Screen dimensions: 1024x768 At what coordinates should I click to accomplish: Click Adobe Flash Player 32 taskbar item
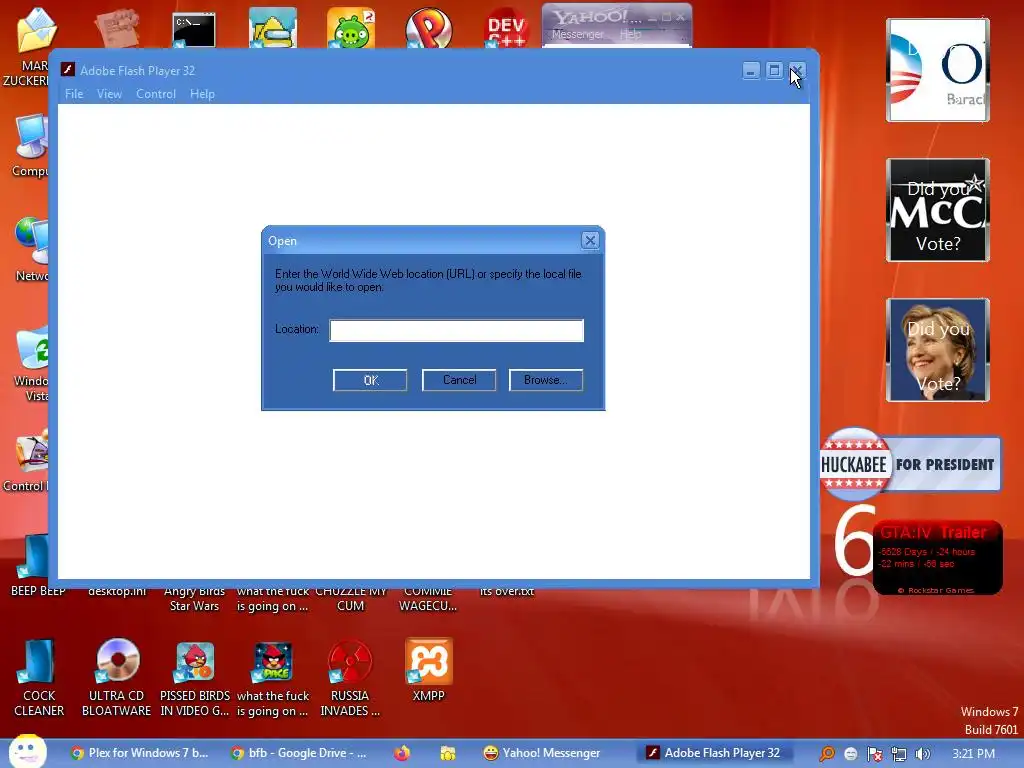[x=713, y=753]
